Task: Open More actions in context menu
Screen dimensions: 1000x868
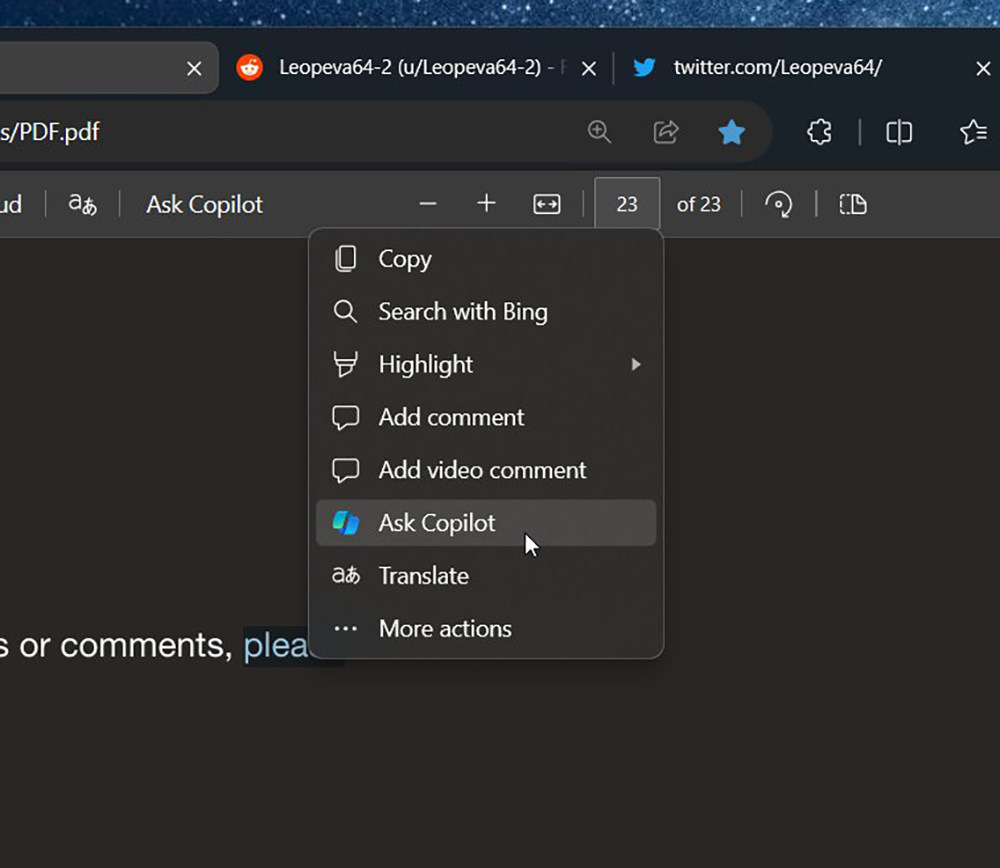Action: tap(445, 629)
